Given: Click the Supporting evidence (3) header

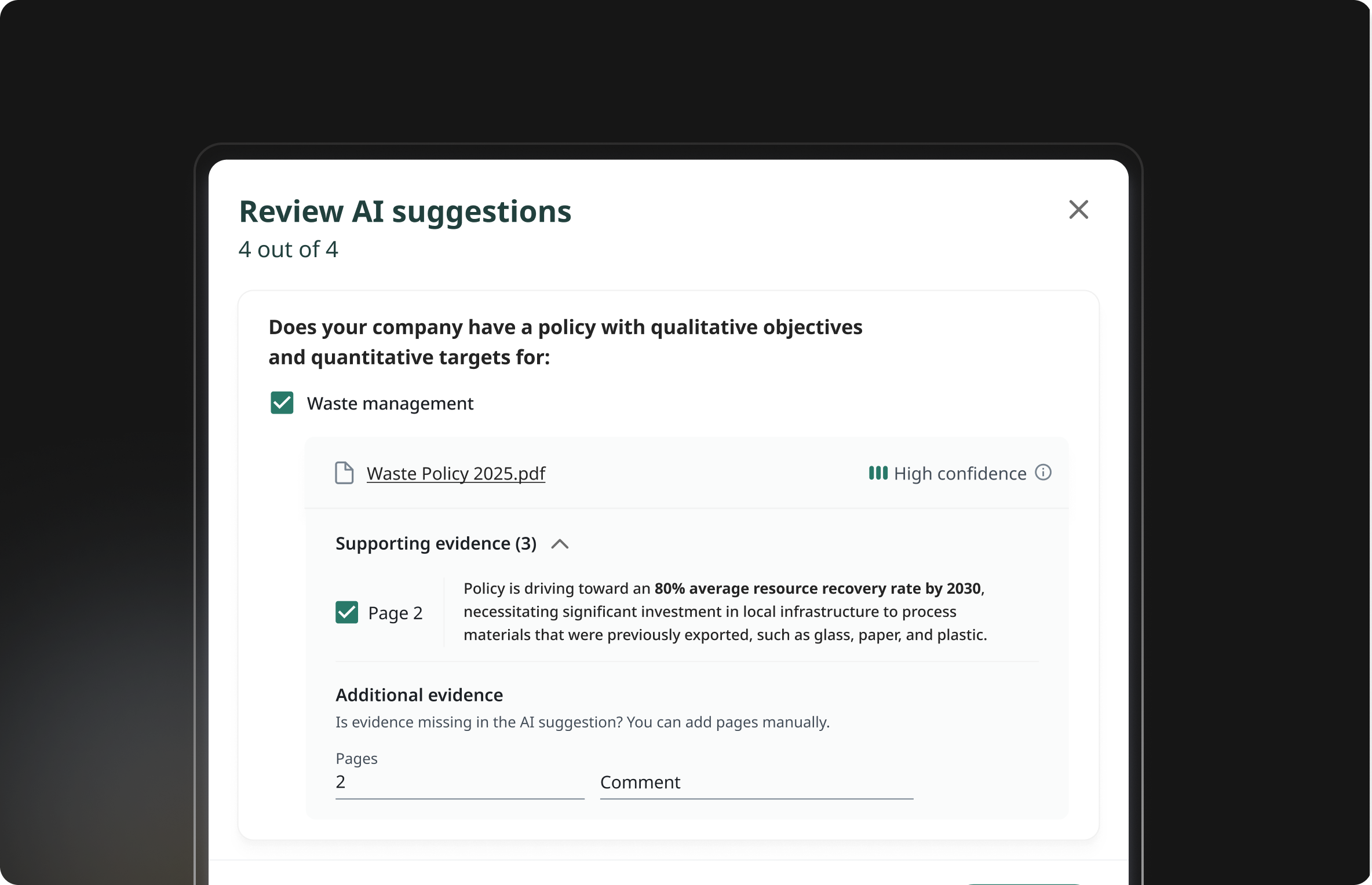Looking at the screenshot, I should click(436, 543).
